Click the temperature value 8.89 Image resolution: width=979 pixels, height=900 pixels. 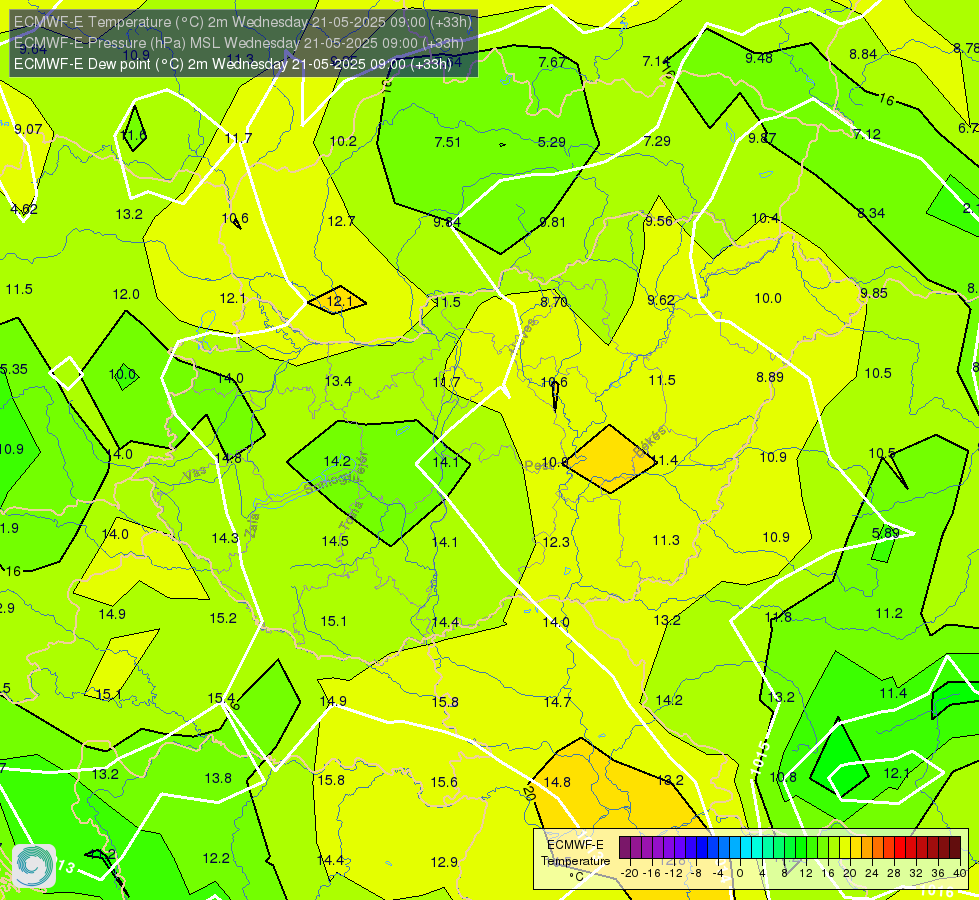(x=770, y=377)
